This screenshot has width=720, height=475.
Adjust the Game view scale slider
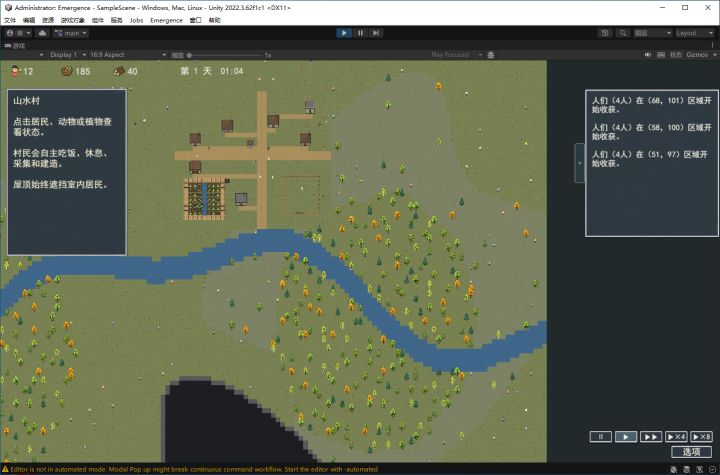coord(224,55)
